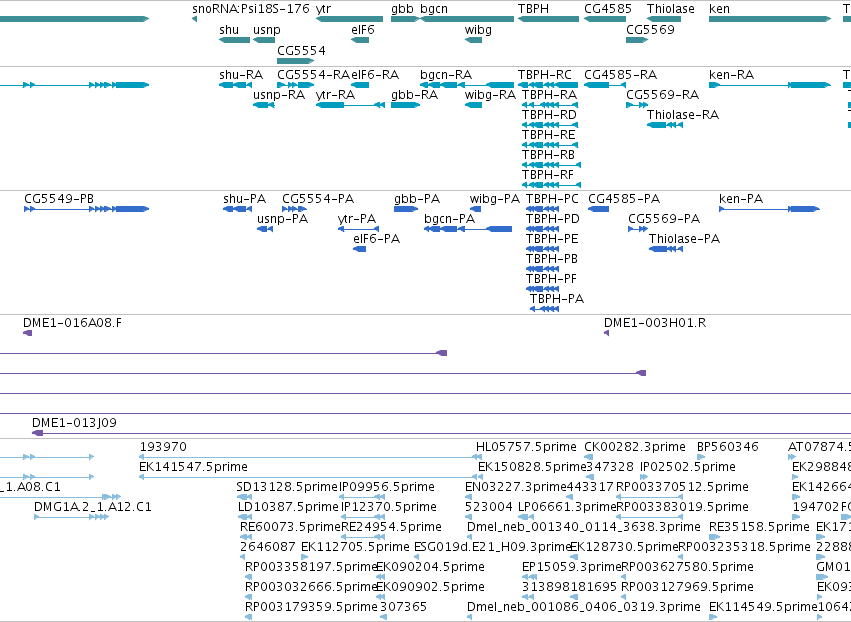Select the TBPH-PE protein label
851x622 pixels.
click(552, 239)
